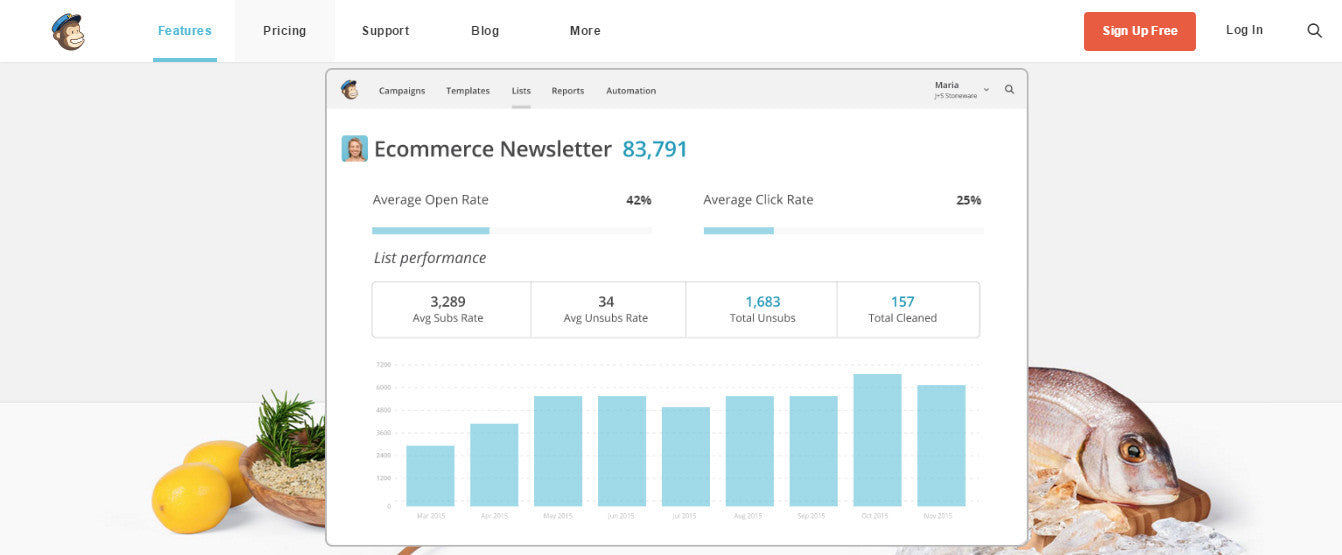1342x555 pixels.
Task: Open the More navigation menu
Action: (585, 31)
